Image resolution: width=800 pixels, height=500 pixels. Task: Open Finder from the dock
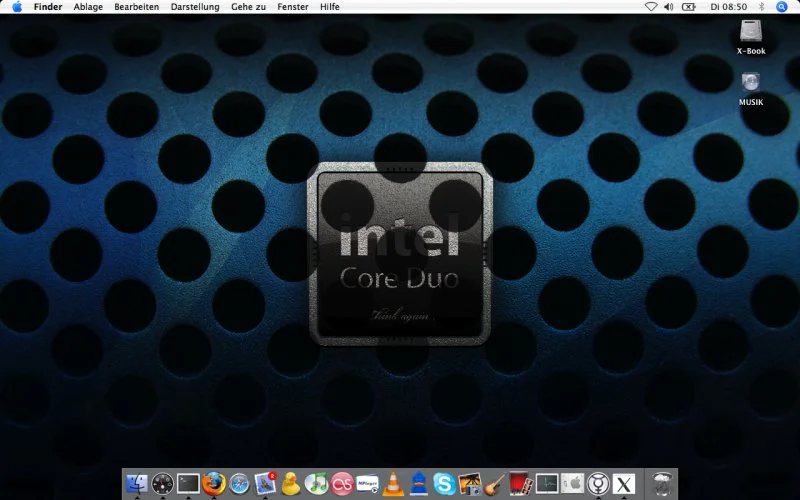pyautogui.click(x=137, y=484)
